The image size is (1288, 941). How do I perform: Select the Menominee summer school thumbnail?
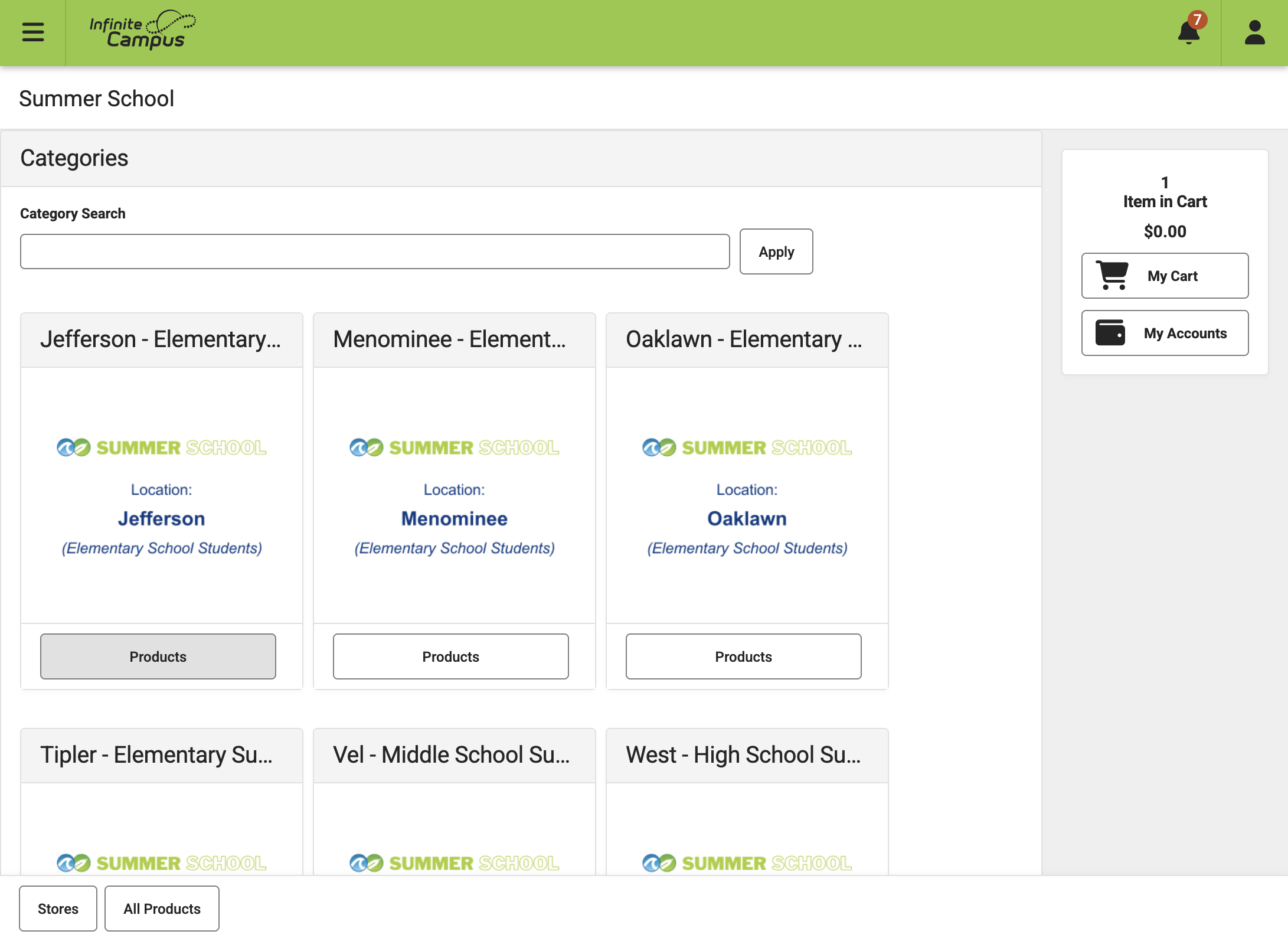(x=455, y=495)
